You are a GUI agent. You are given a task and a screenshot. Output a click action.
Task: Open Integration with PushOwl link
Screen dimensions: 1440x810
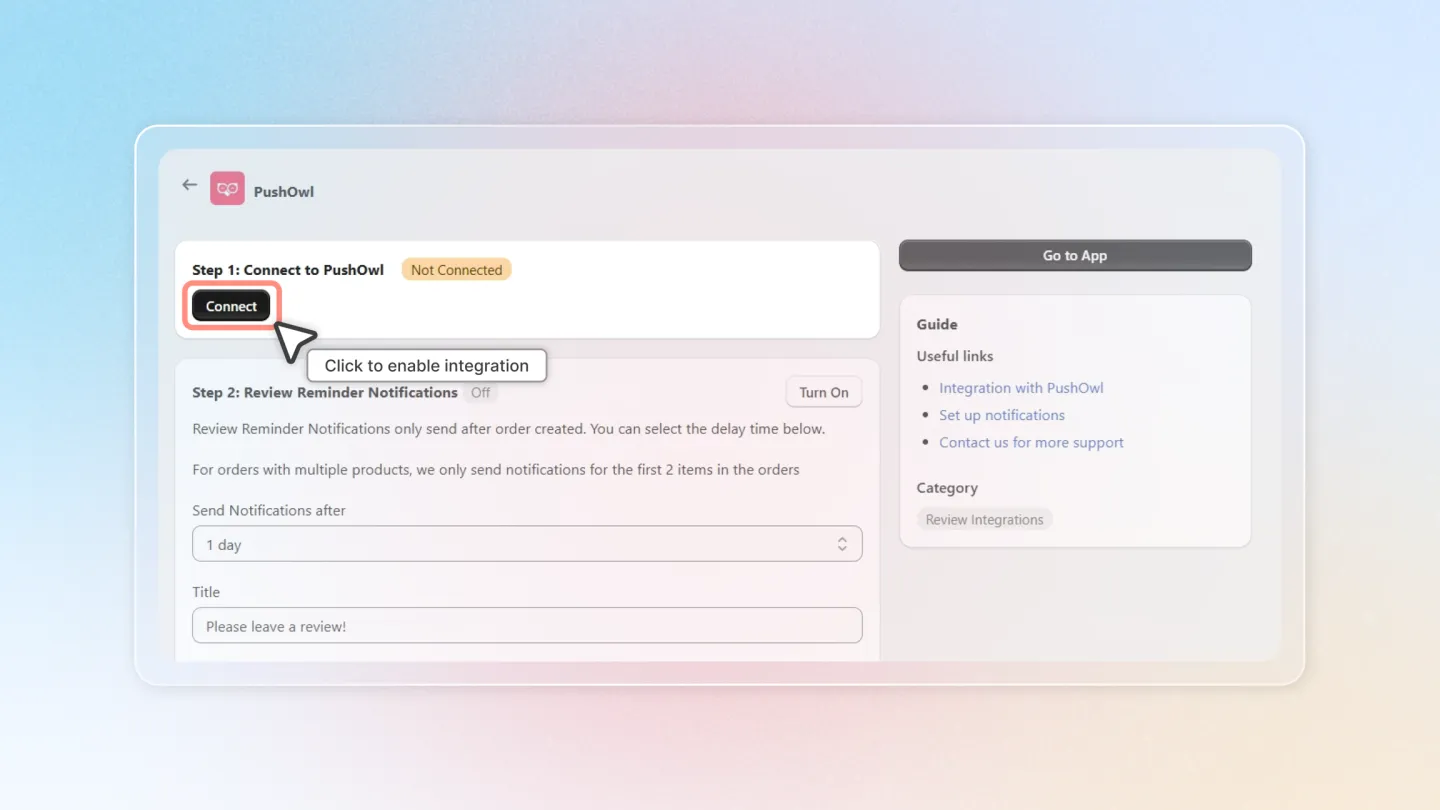(x=1021, y=388)
